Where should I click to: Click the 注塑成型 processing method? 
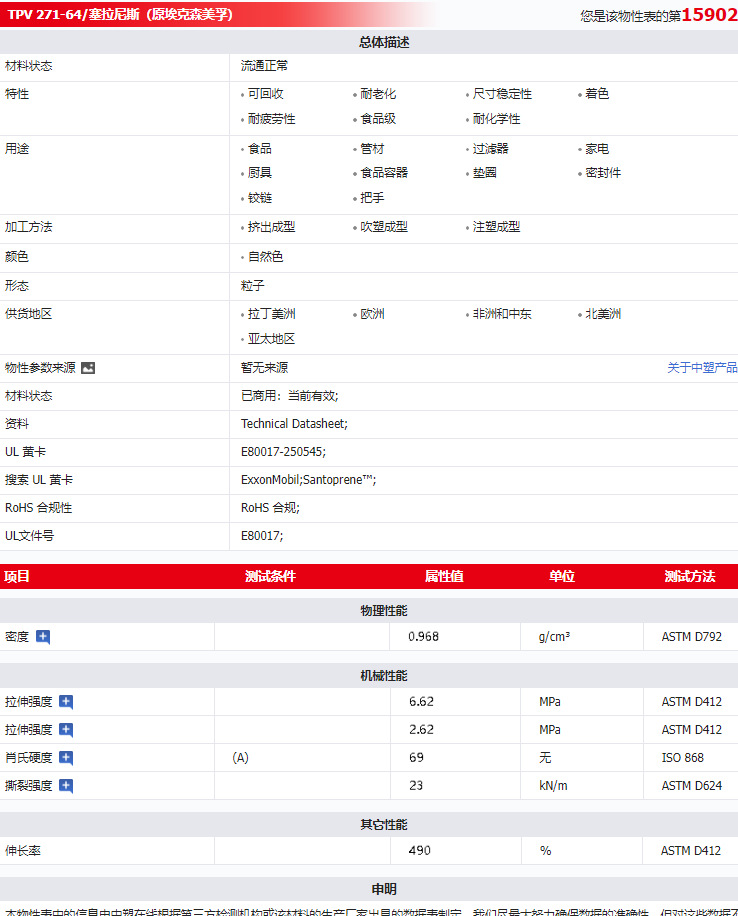pyautogui.click(x=496, y=227)
